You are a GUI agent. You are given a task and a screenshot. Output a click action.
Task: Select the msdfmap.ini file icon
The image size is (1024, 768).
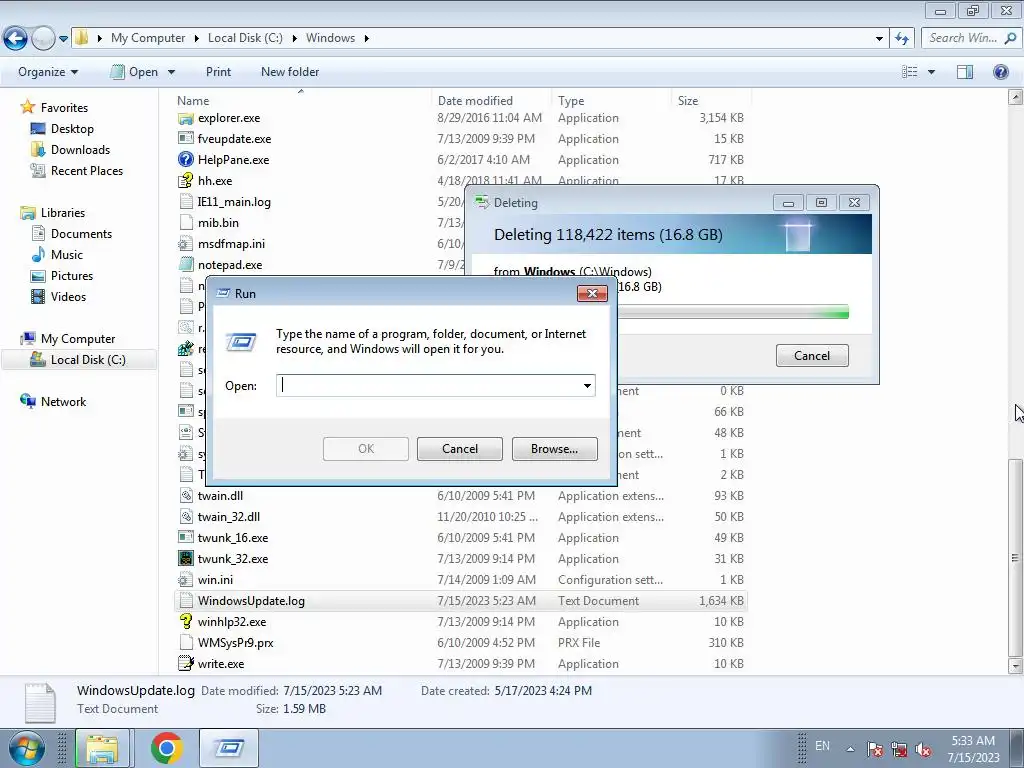tap(185, 244)
